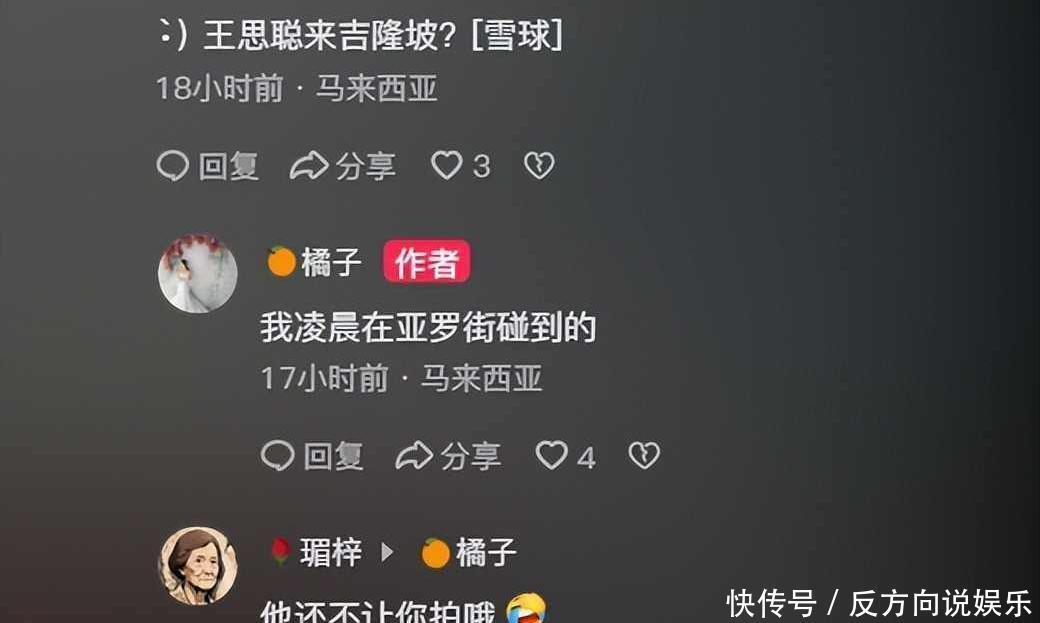Tap share arrow under 橘子's comment
The width and height of the screenshot is (1040, 623).
coord(414,455)
